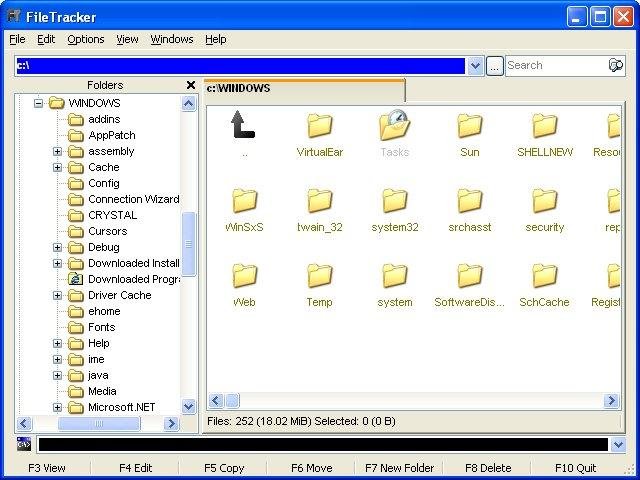Select the Config folder in tree

click(x=94, y=183)
